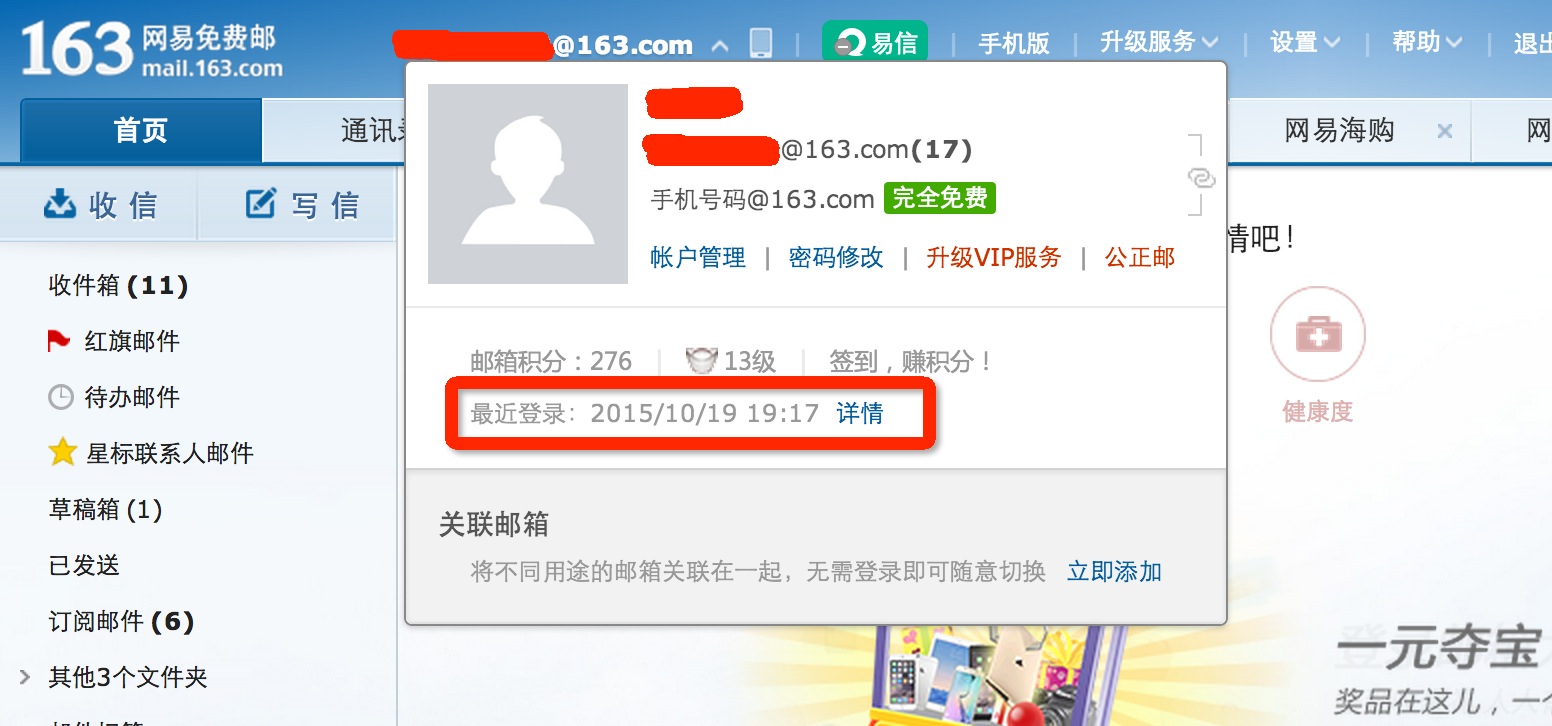This screenshot has width=1552, height=726.
Task: Open the 升级服务 dropdown menu
Action: point(1159,42)
